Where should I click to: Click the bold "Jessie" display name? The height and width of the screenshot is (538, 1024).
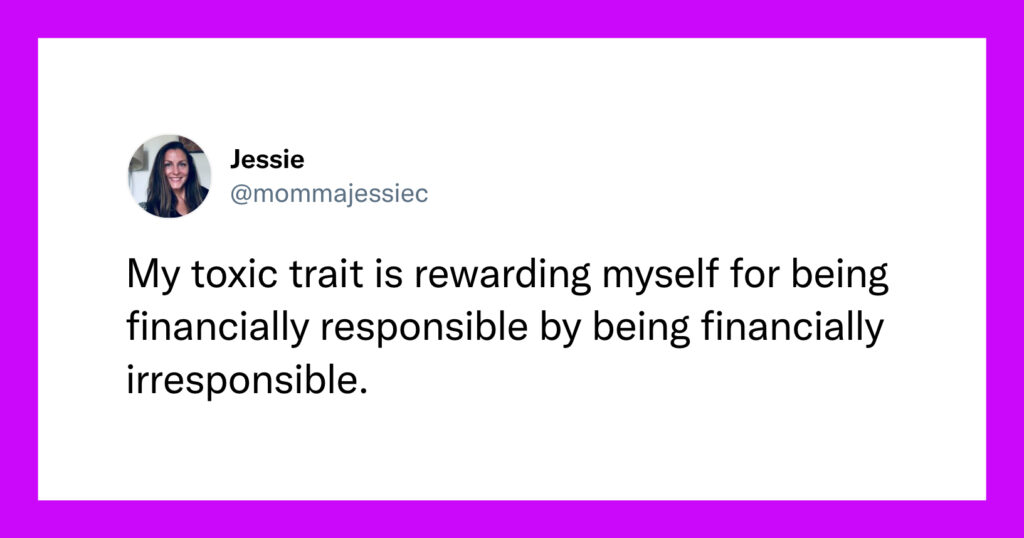[267, 159]
